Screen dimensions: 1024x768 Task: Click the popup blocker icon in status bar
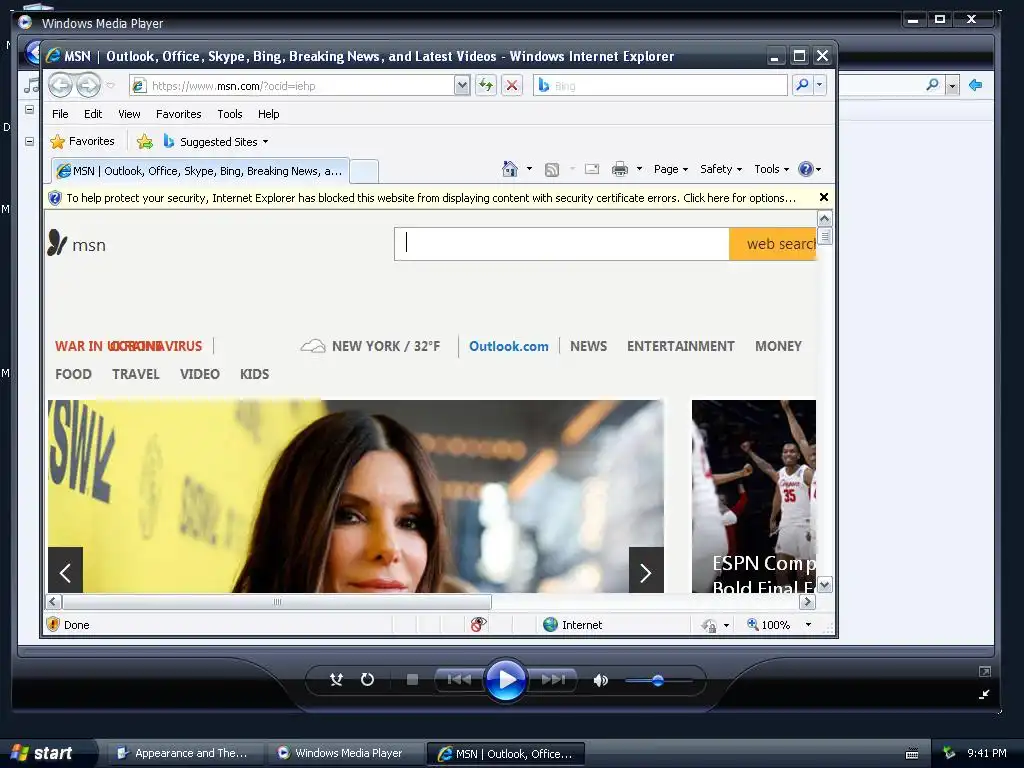tap(478, 624)
